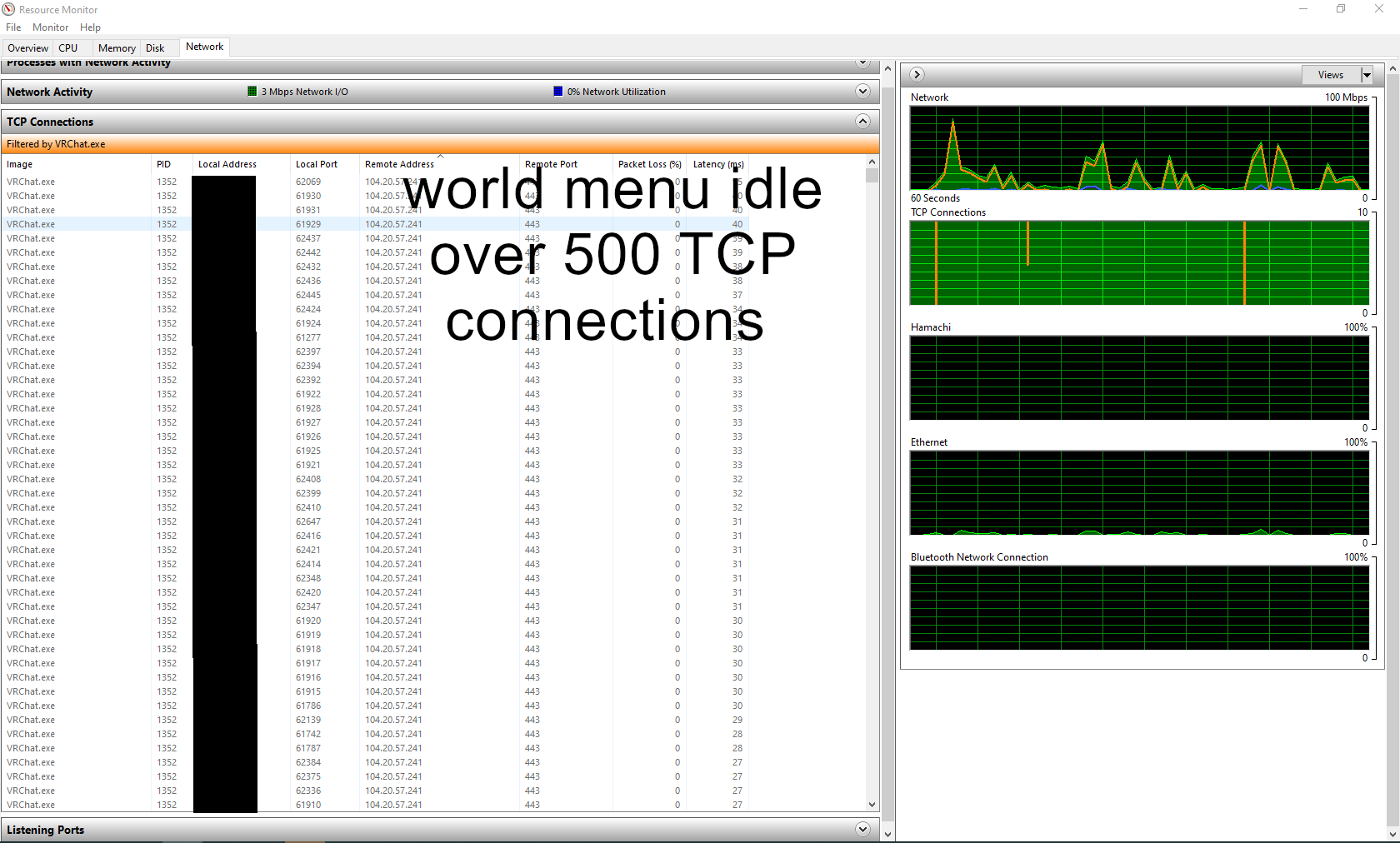Sort by Image column header

[77, 164]
